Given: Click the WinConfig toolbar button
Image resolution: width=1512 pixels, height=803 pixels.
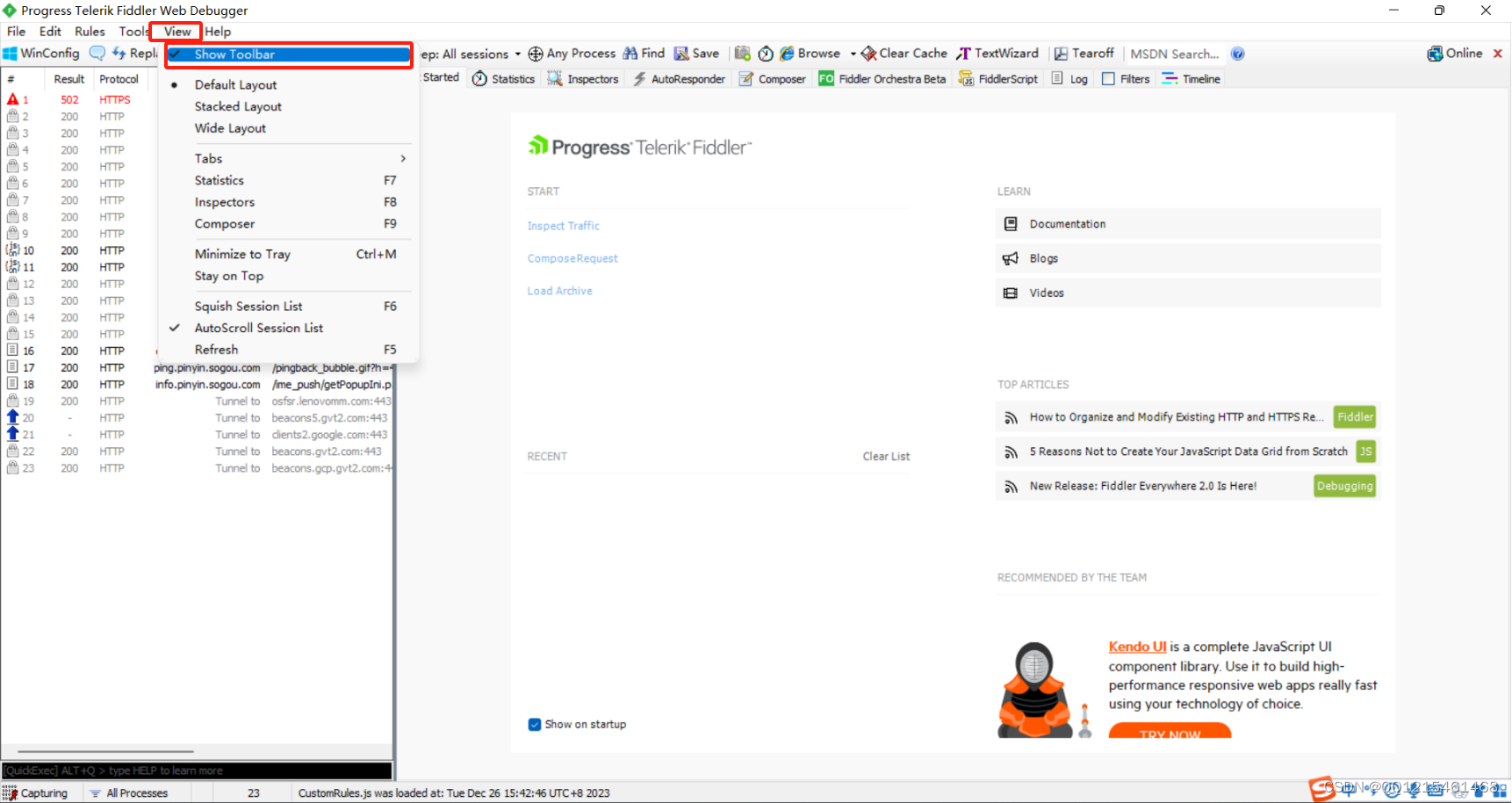Looking at the screenshot, I should click(41, 54).
